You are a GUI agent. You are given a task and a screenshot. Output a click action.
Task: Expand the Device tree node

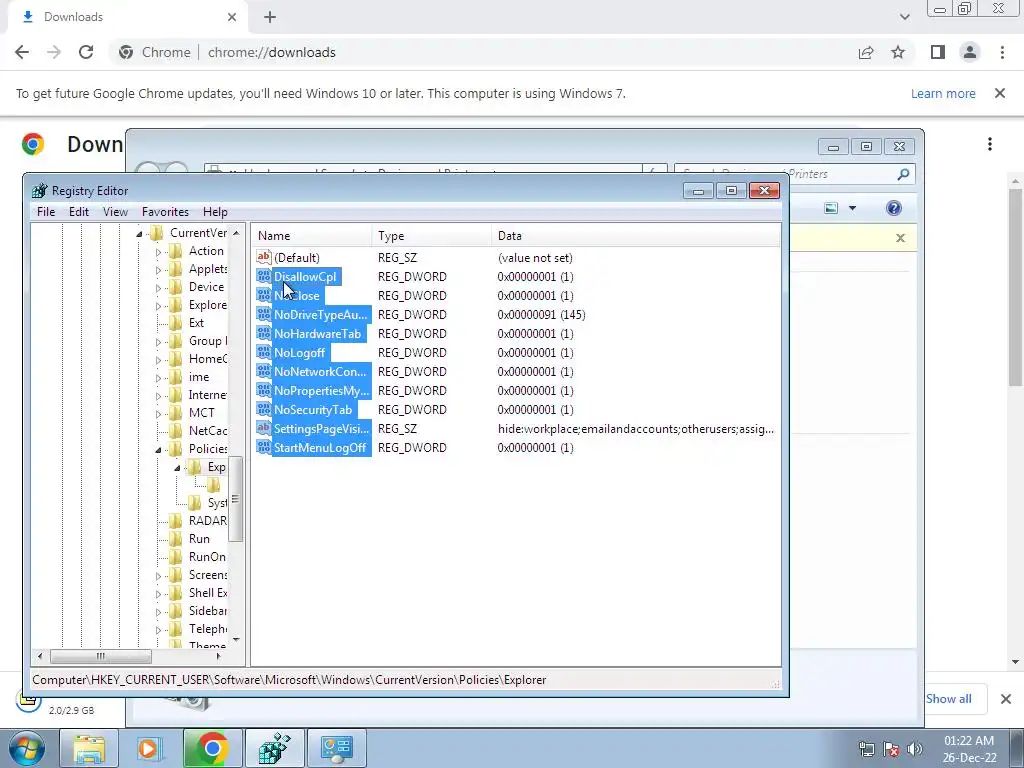[x=158, y=287]
